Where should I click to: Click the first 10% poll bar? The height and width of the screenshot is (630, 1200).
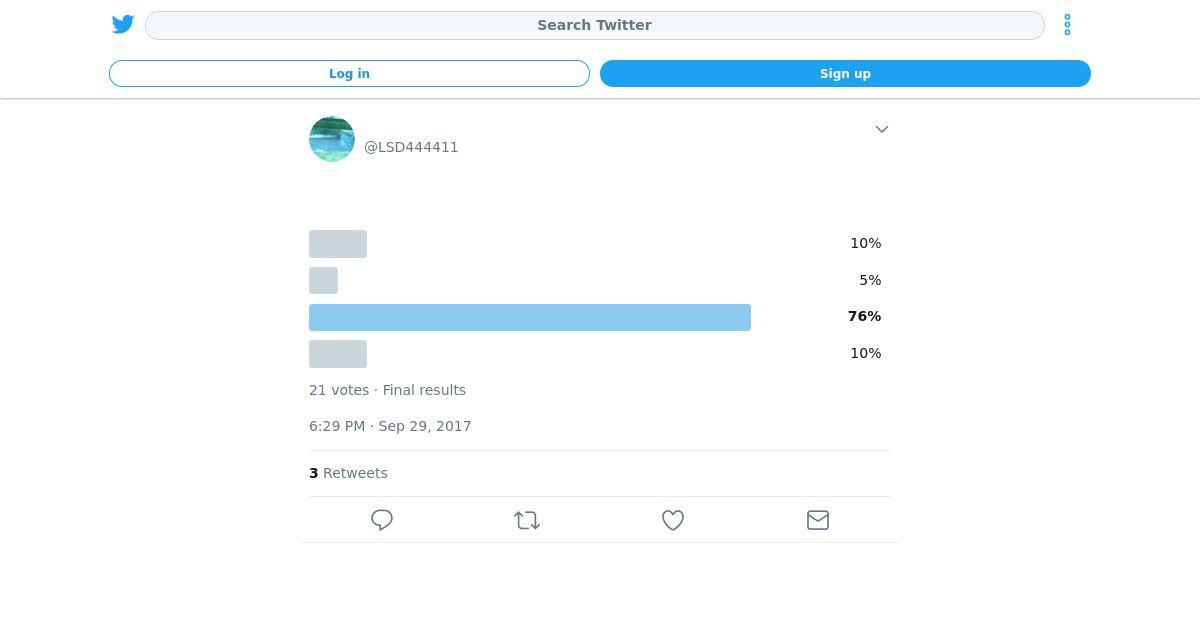(x=338, y=244)
